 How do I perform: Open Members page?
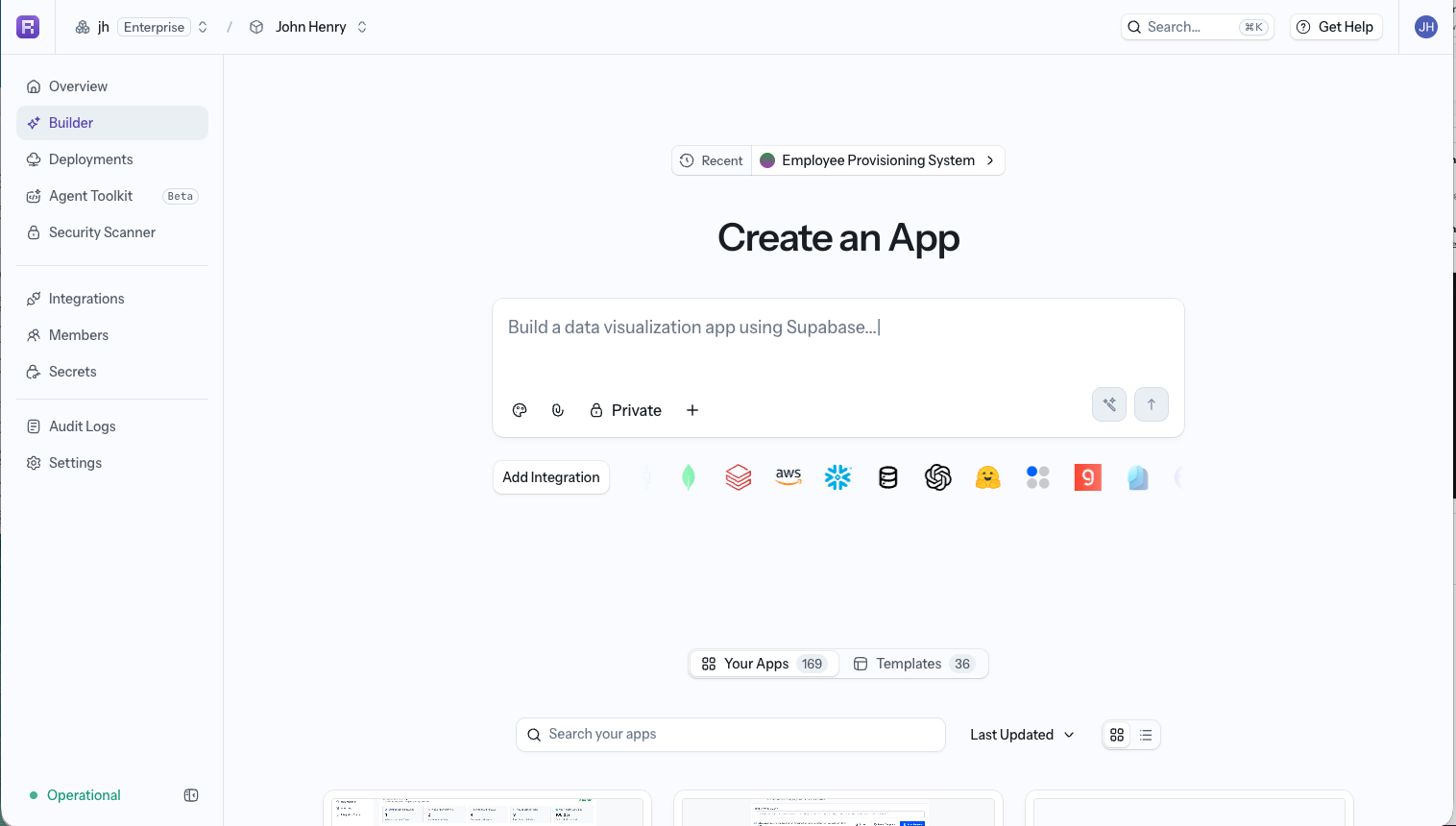point(112,335)
